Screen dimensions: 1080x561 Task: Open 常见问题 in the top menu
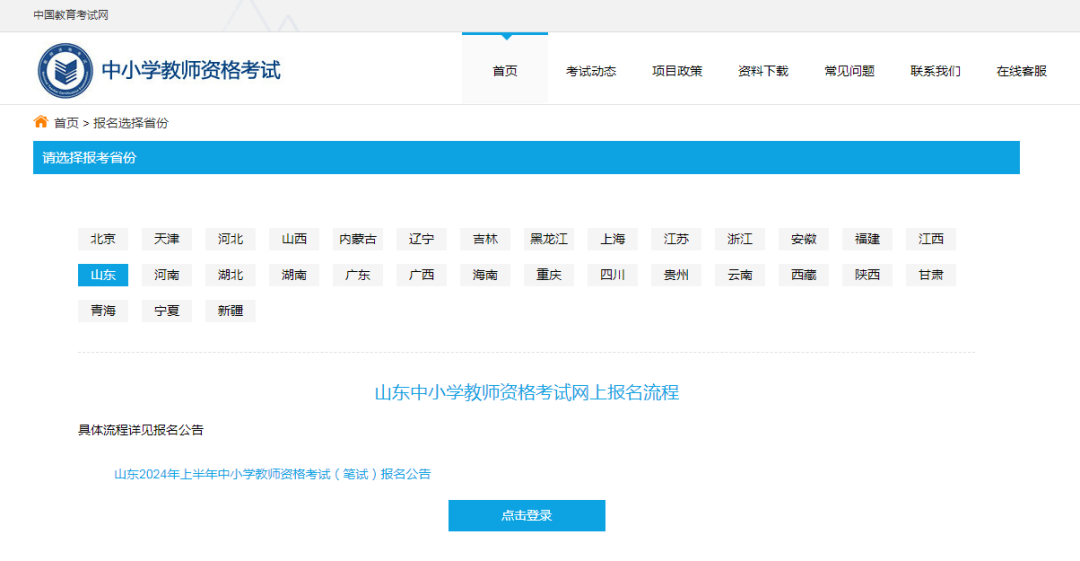pyautogui.click(x=849, y=71)
